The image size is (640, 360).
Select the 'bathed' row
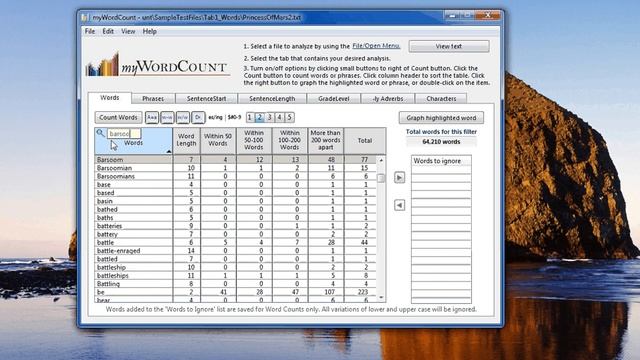point(236,209)
